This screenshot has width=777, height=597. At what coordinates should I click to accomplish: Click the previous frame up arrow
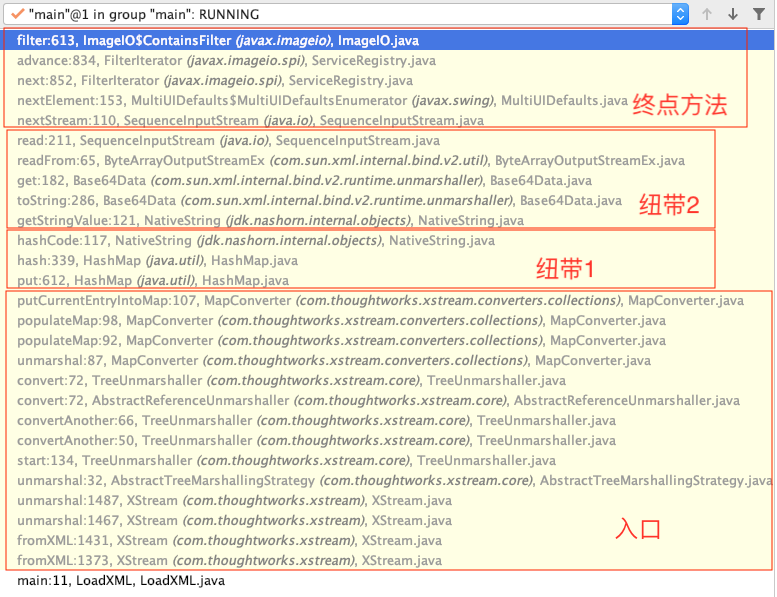707,14
